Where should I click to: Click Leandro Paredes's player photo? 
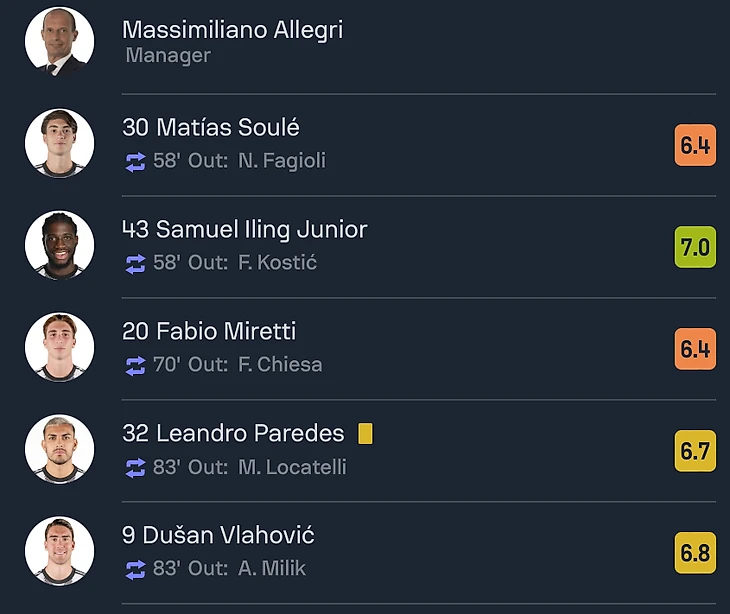click(x=59, y=450)
